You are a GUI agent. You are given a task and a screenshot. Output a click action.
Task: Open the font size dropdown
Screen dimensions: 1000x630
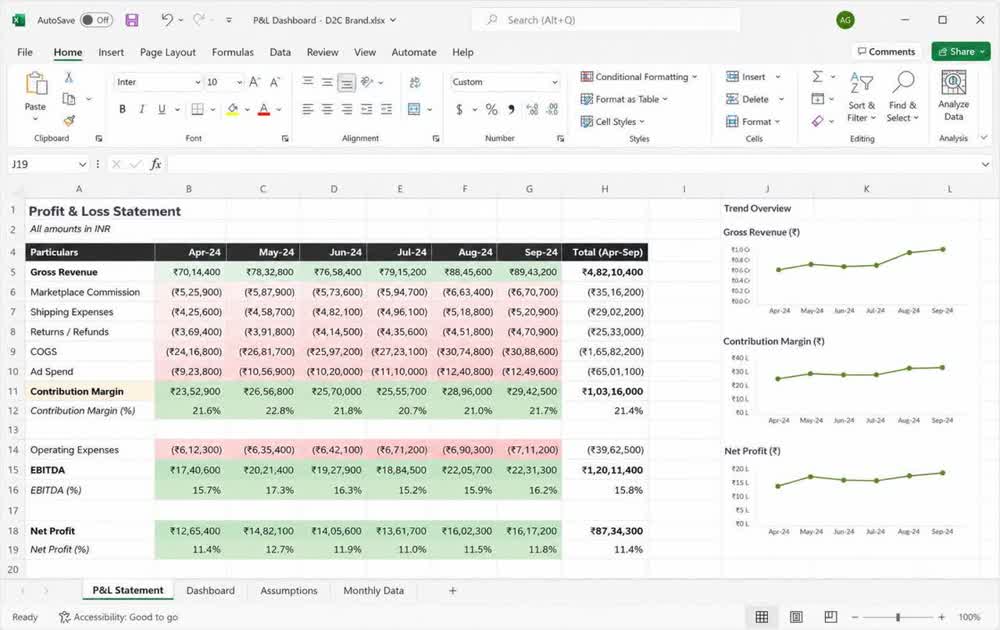pos(239,82)
